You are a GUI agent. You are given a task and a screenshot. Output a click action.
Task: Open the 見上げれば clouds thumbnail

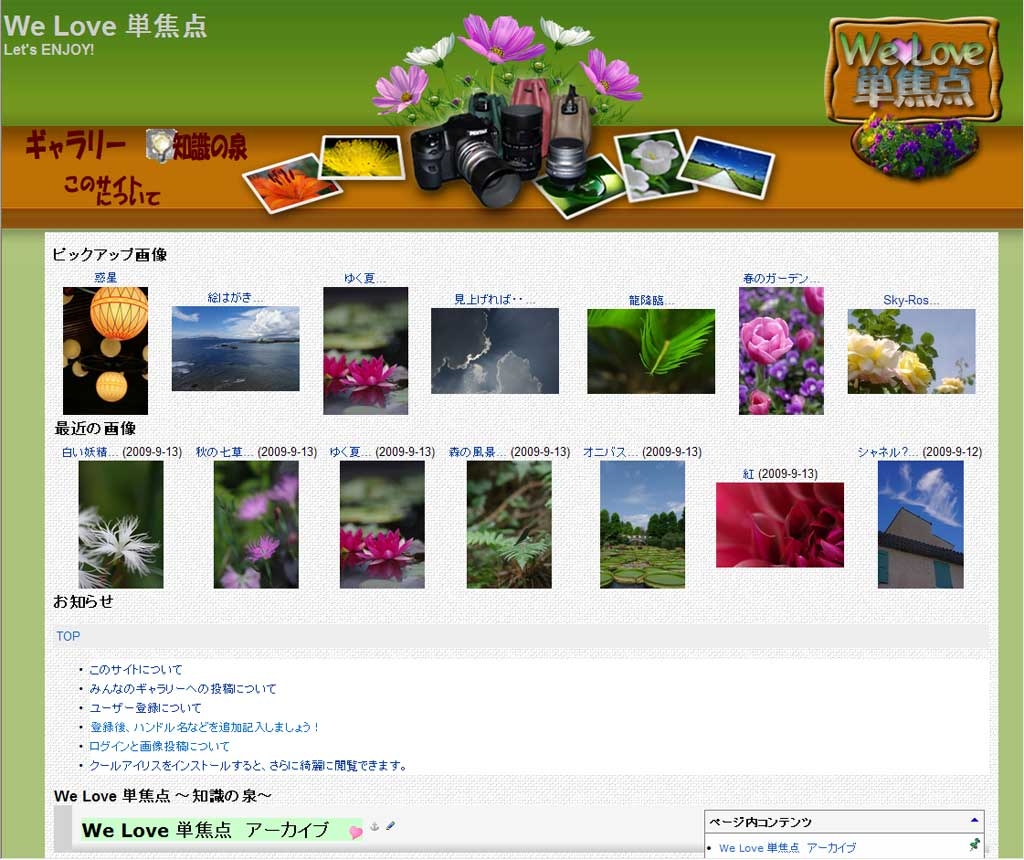[494, 351]
